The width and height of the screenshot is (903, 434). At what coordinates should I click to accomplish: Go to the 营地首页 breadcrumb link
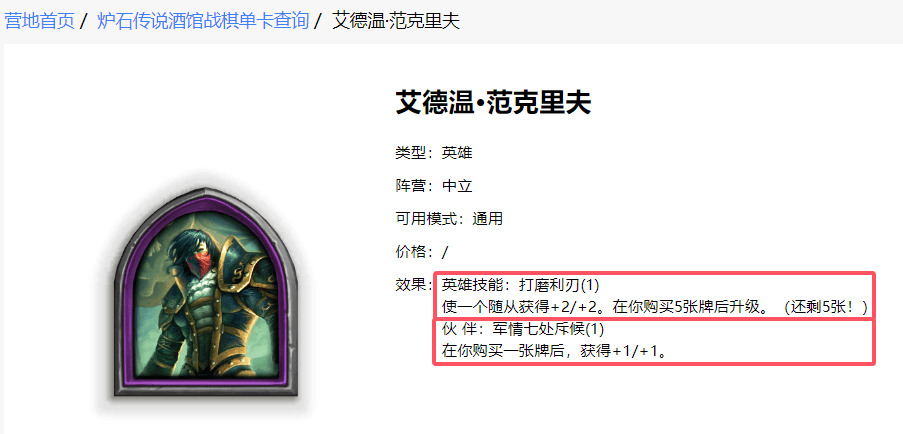40,21
